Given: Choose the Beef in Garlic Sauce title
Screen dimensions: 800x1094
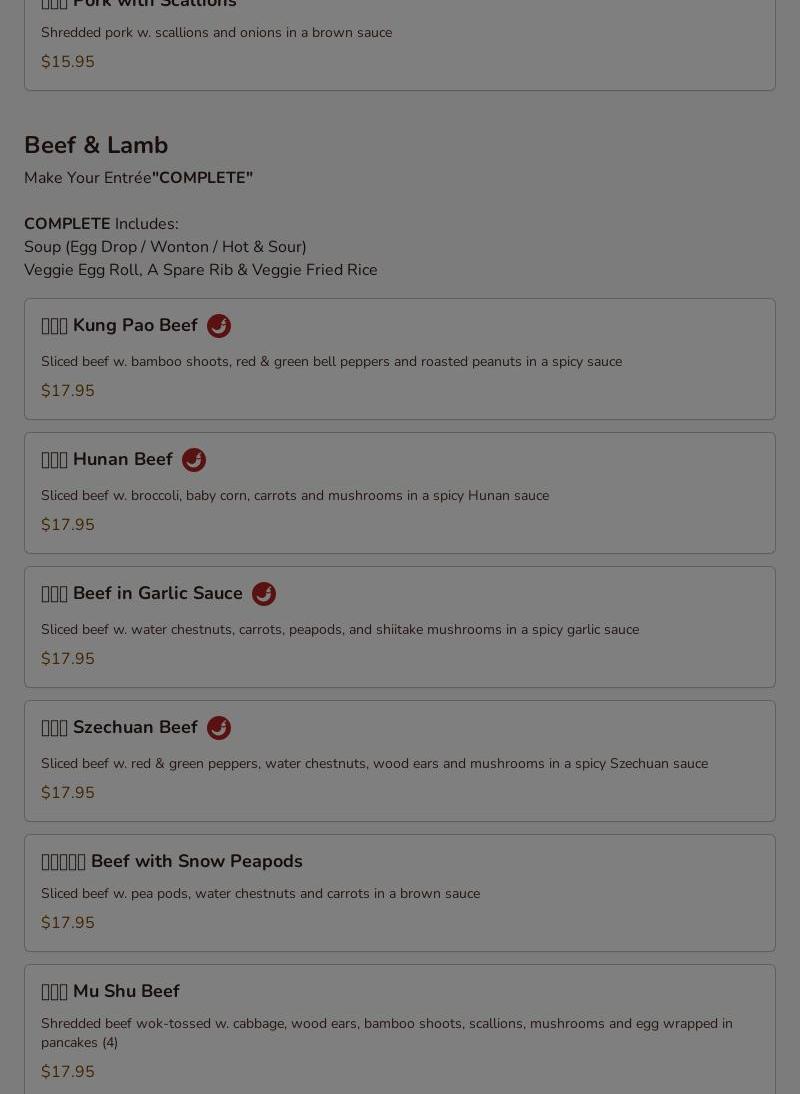Looking at the screenshot, I should coord(142,594).
